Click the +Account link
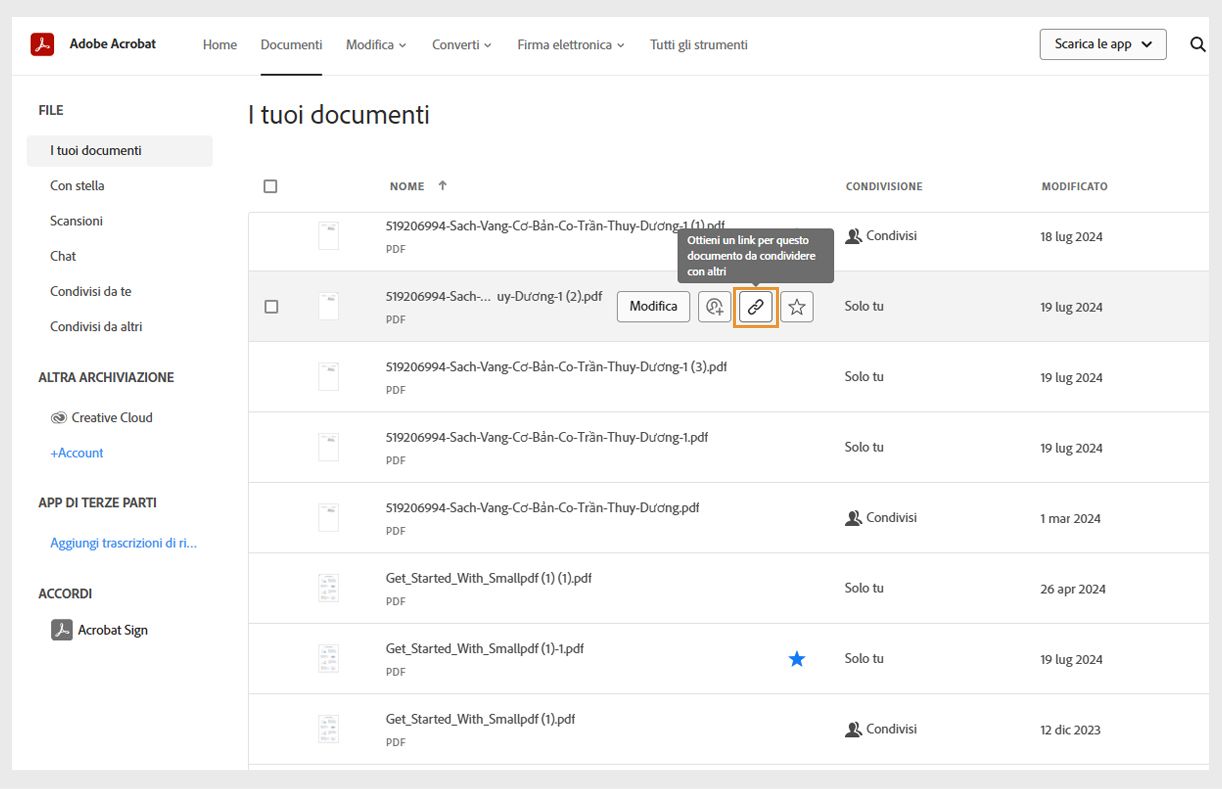The width and height of the screenshot is (1222, 789). coord(77,453)
